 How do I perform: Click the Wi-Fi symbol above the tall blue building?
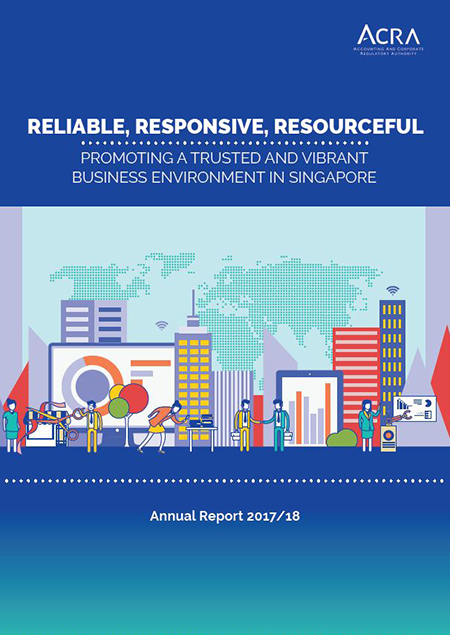pos(392,290)
